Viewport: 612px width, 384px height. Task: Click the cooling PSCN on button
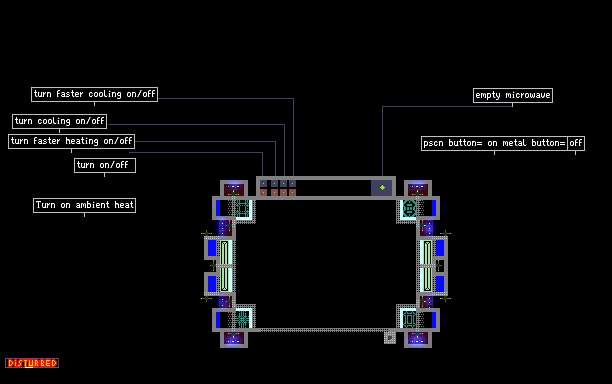283,183
